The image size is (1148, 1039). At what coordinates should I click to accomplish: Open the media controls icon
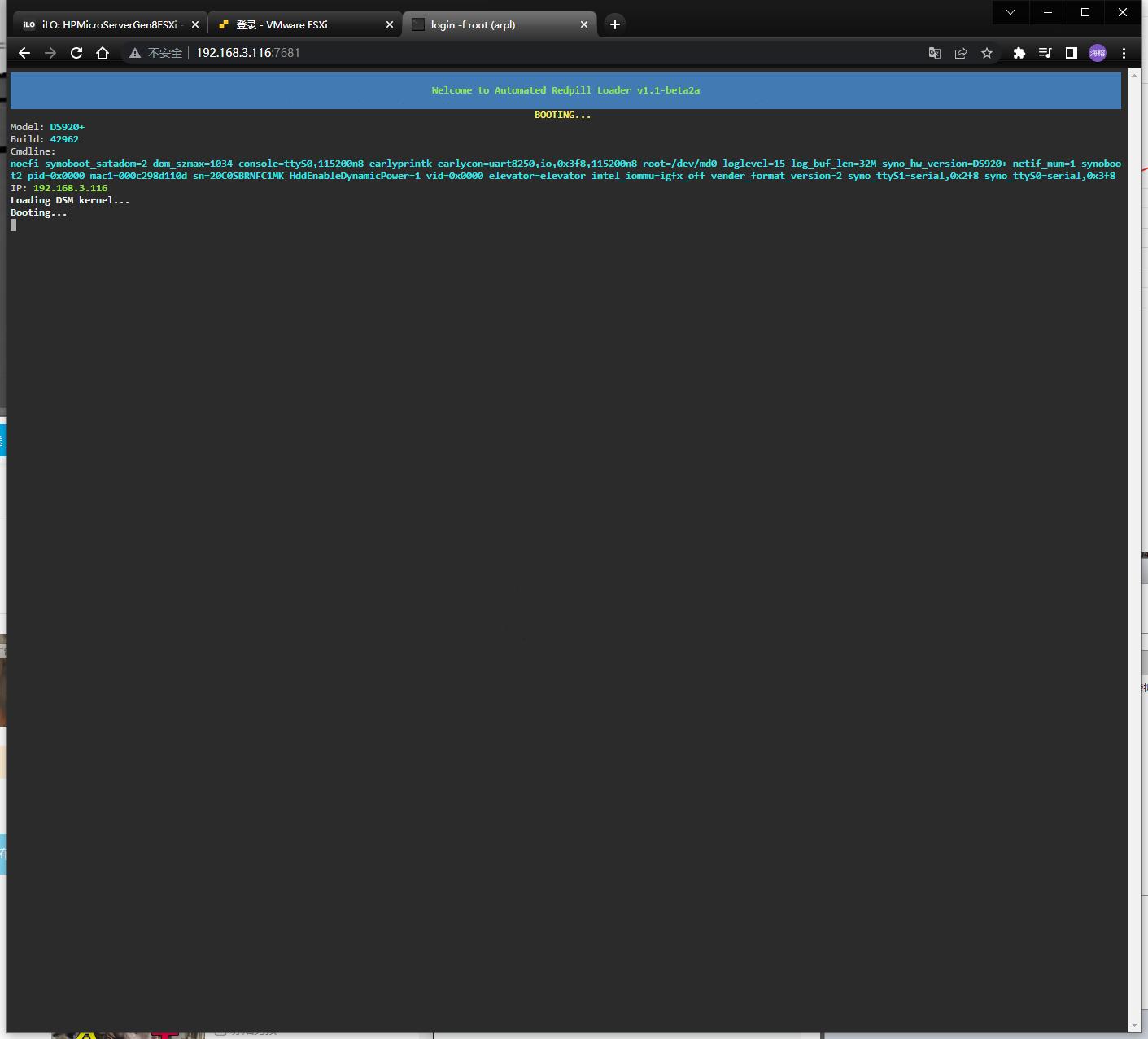point(1045,53)
